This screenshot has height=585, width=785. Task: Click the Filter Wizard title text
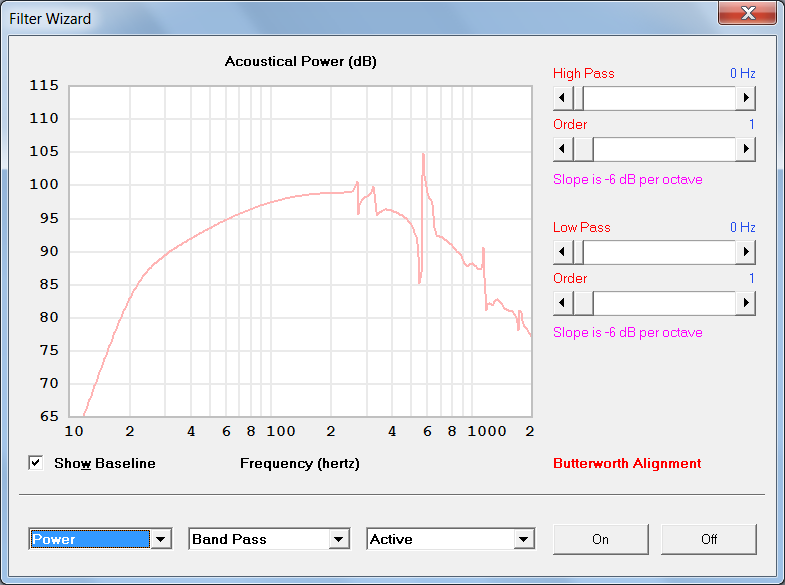[x=50, y=19]
